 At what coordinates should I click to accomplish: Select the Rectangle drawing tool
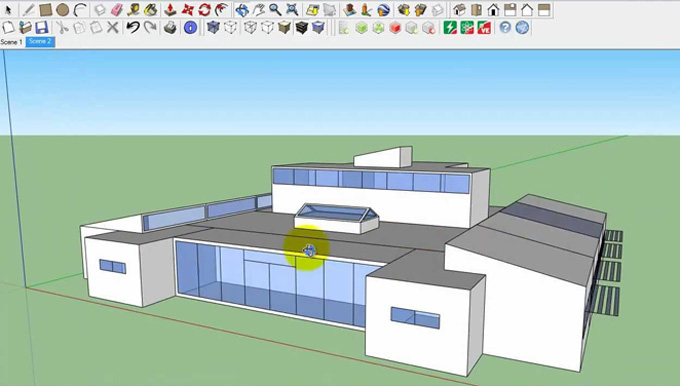[x=46, y=10]
